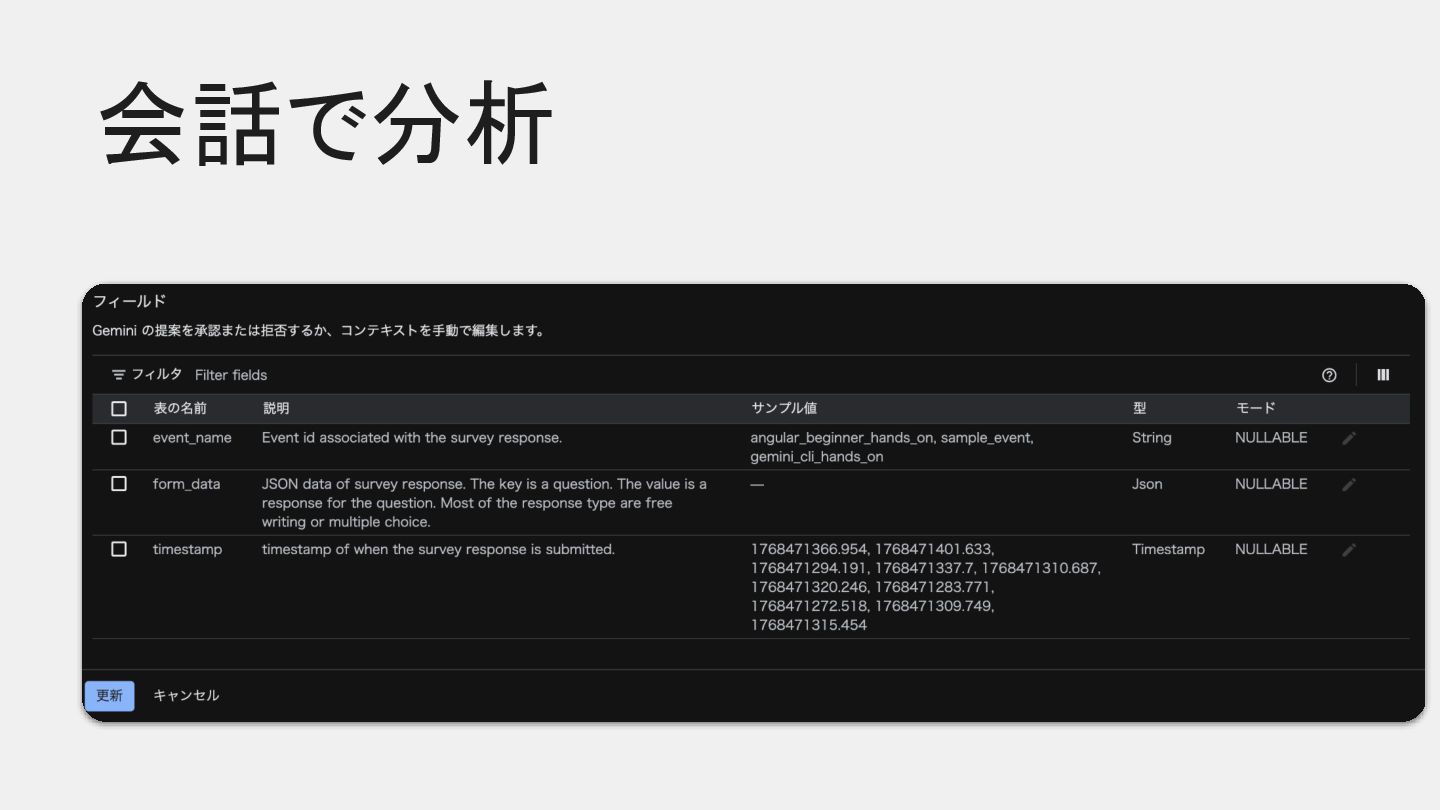Click the description 'Event id associated with the survey response.'
Image resolution: width=1440 pixels, height=810 pixels.
pyautogui.click(x=412, y=438)
